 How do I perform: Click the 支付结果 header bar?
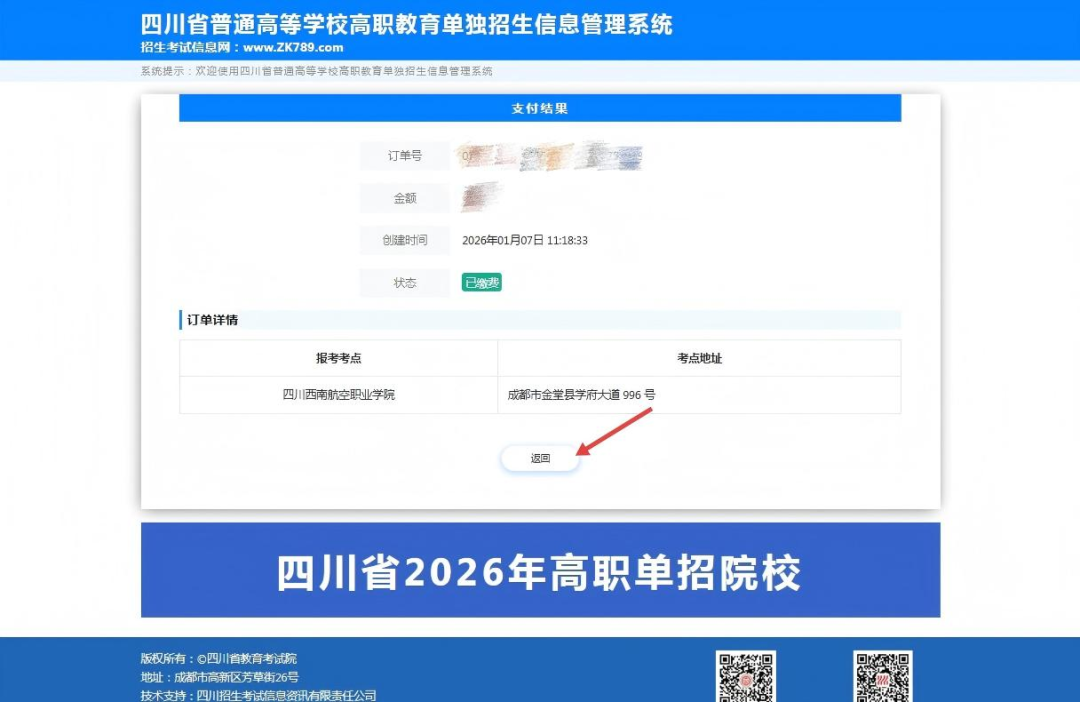(540, 108)
